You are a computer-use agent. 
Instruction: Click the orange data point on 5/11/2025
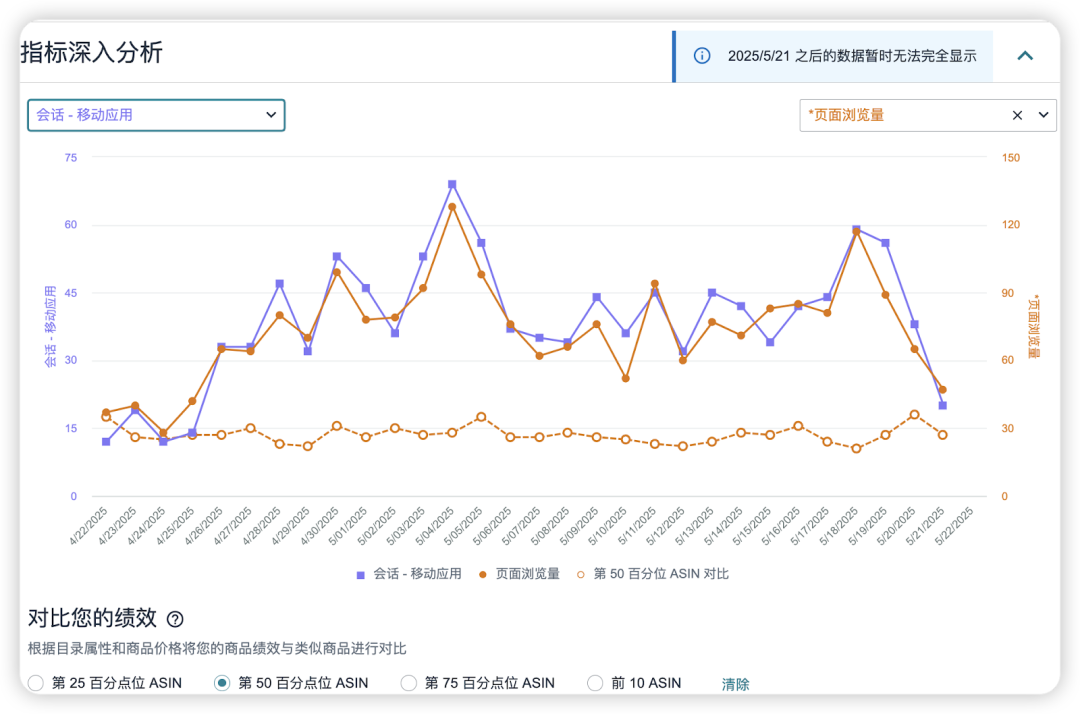pos(654,284)
